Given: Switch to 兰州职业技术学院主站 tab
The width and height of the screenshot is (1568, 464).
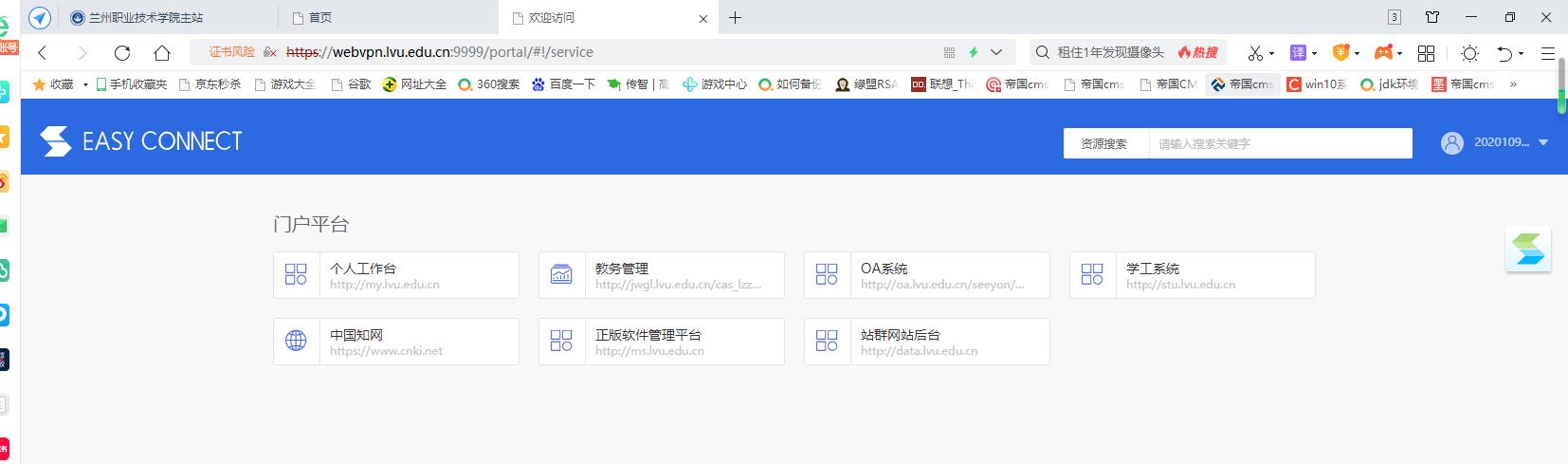Looking at the screenshot, I should coord(171,17).
